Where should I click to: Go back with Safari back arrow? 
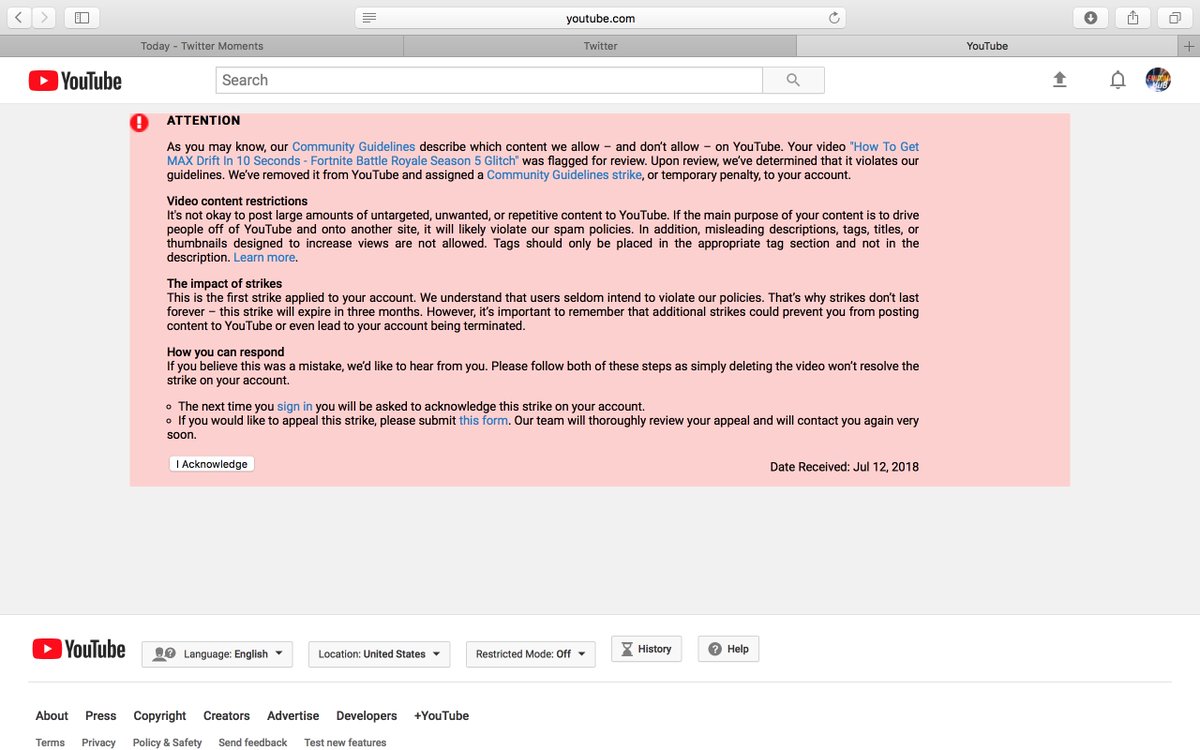(19, 18)
